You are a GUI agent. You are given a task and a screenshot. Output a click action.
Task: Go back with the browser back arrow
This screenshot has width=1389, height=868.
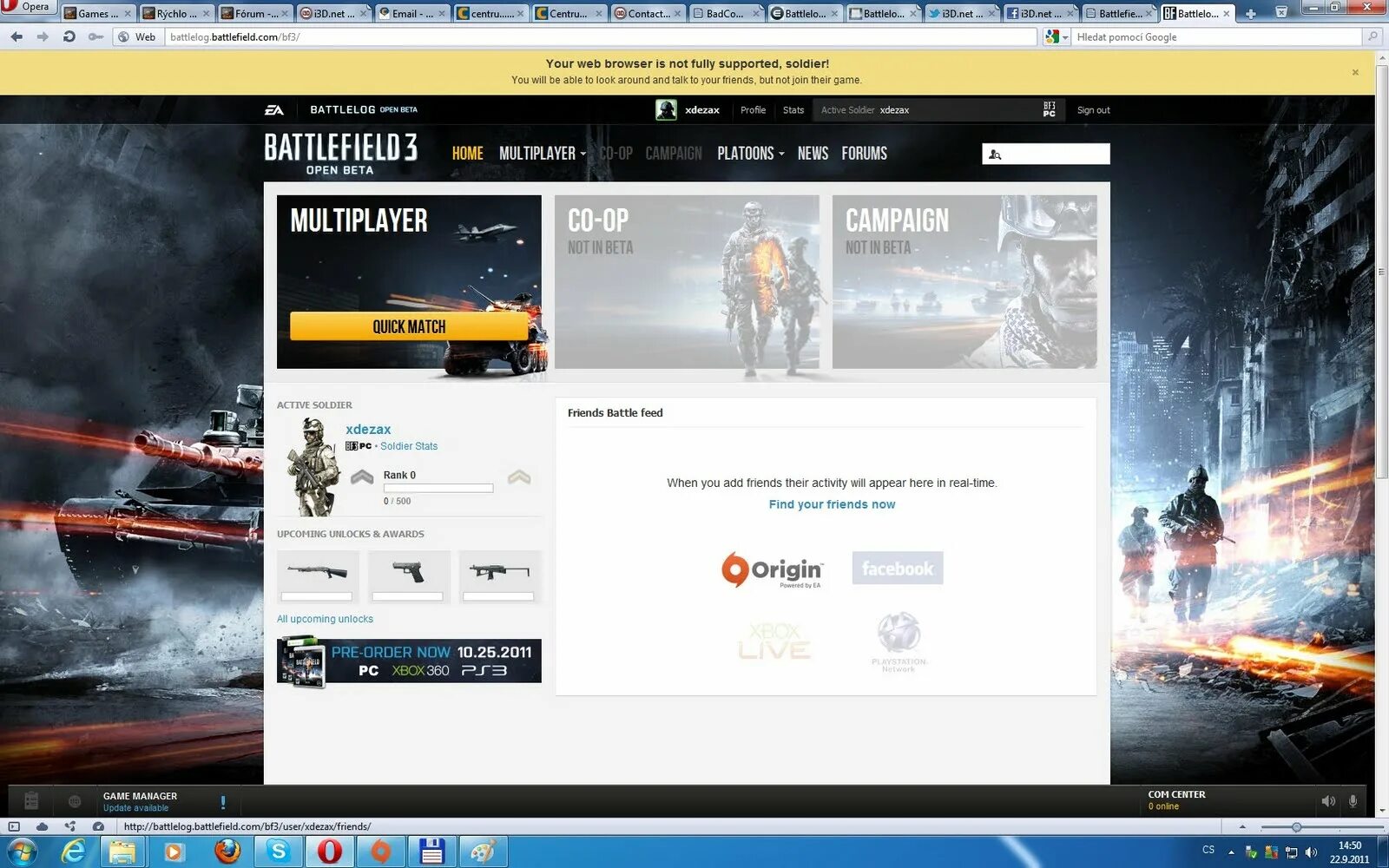tap(16, 36)
